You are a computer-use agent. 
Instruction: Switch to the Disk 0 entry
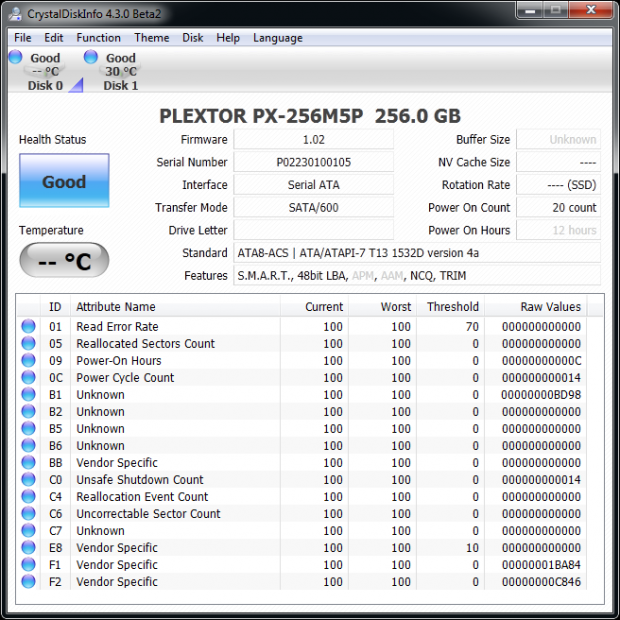45,71
